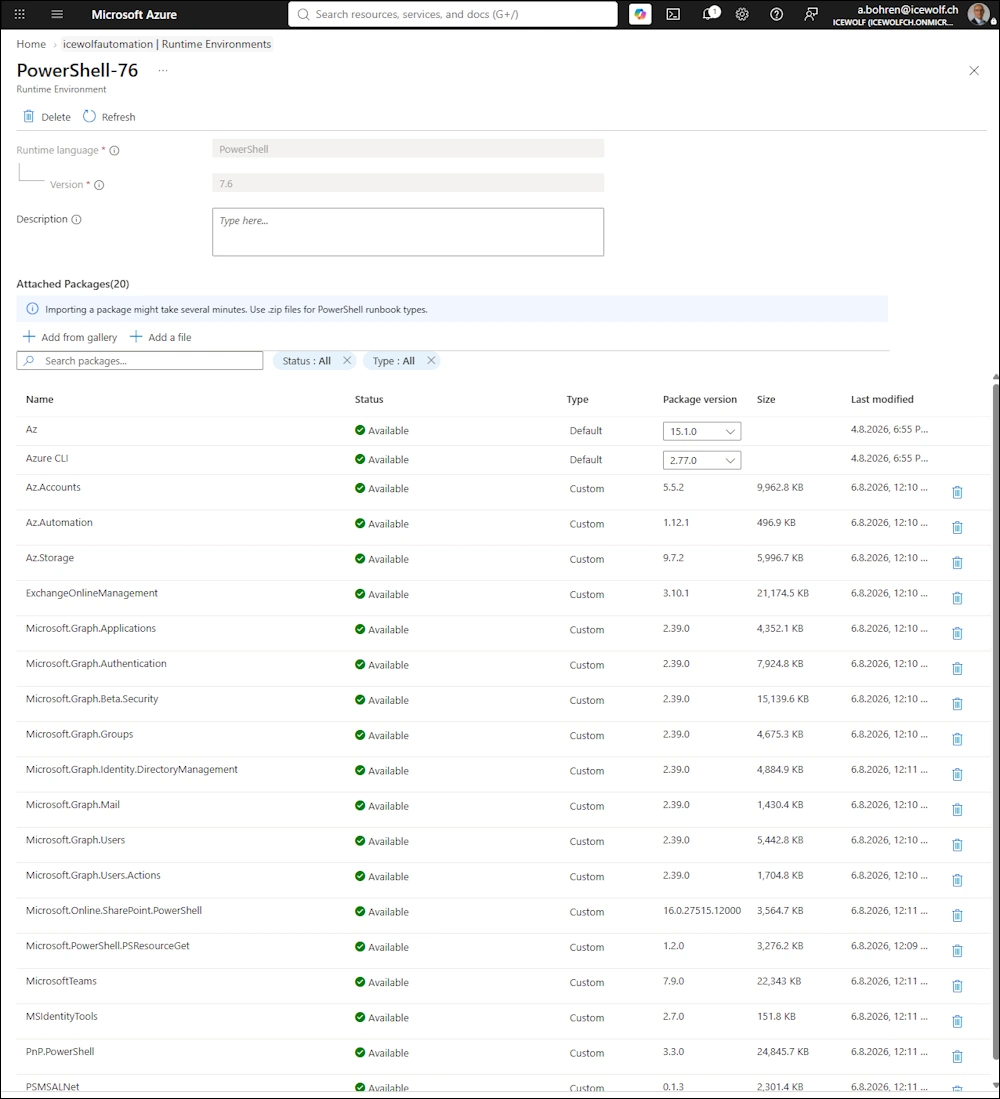Click the Description info icon

(76, 219)
